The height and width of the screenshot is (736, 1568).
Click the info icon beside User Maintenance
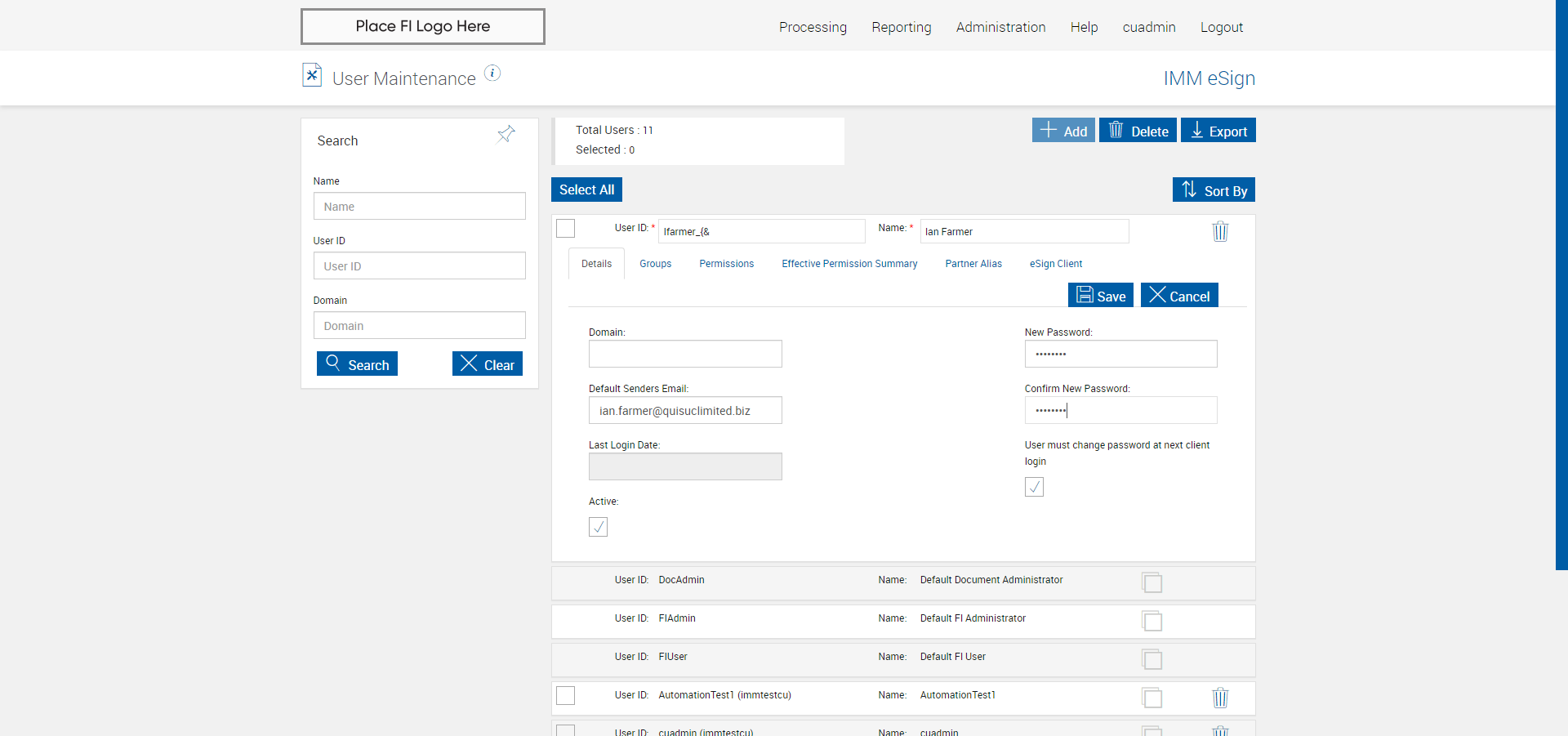coord(492,74)
